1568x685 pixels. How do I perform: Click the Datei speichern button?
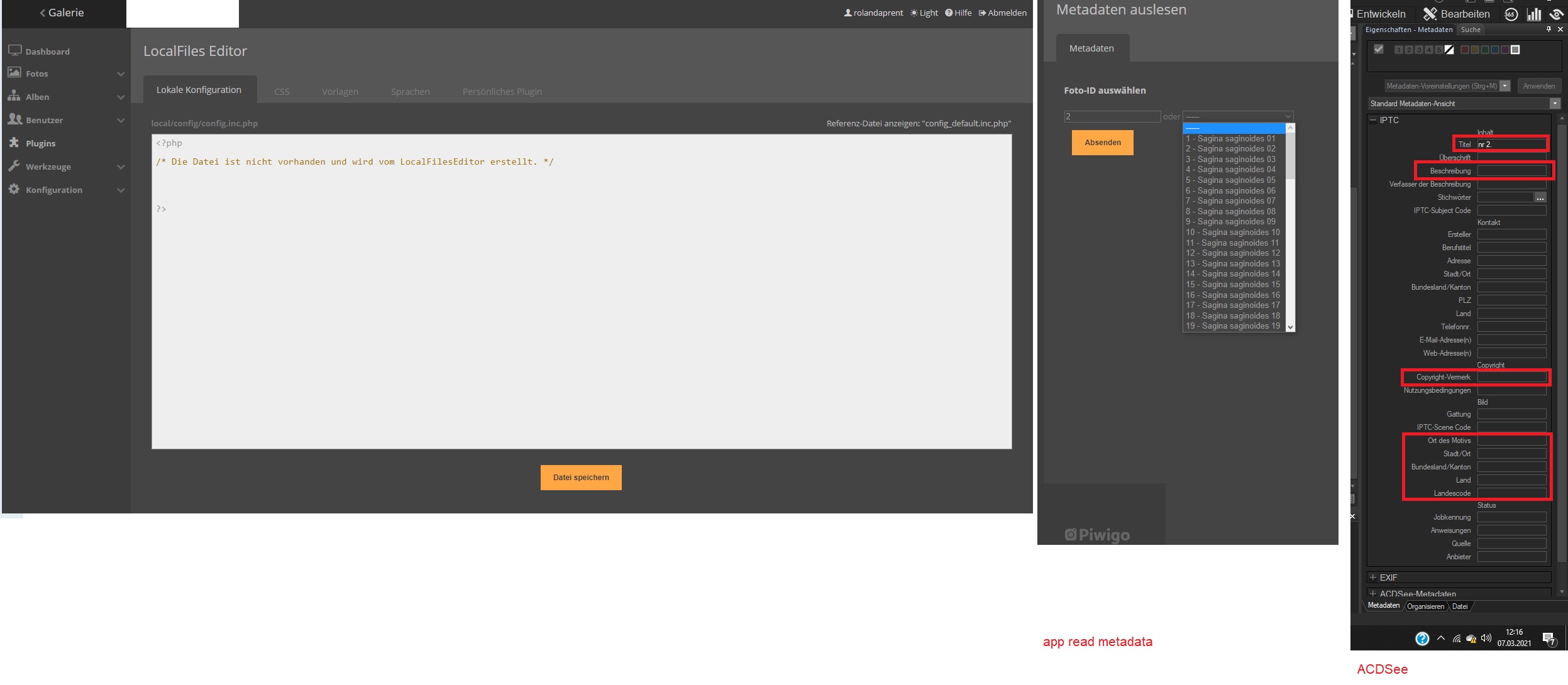click(x=581, y=478)
